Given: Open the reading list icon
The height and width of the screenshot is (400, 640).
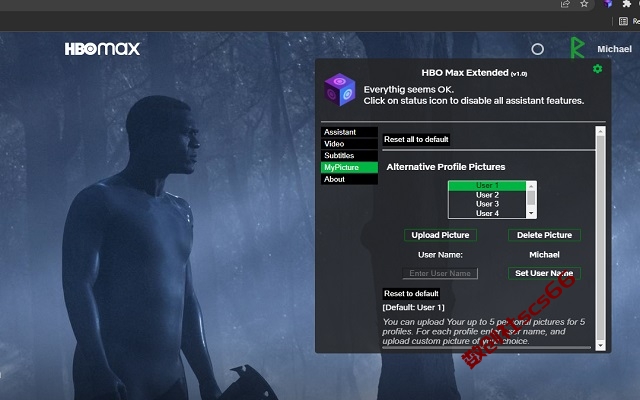Looking at the screenshot, I should 623,21.
